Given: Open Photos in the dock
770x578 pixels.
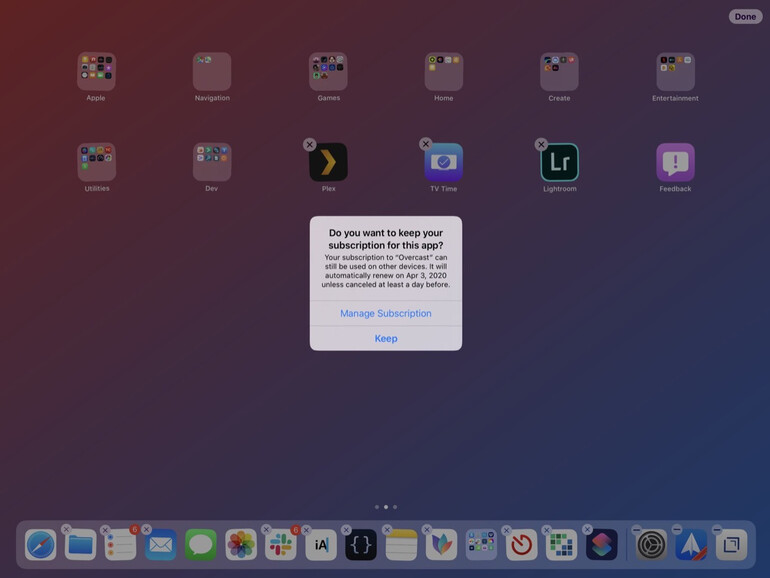Looking at the screenshot, I should (x=241, y=545).
